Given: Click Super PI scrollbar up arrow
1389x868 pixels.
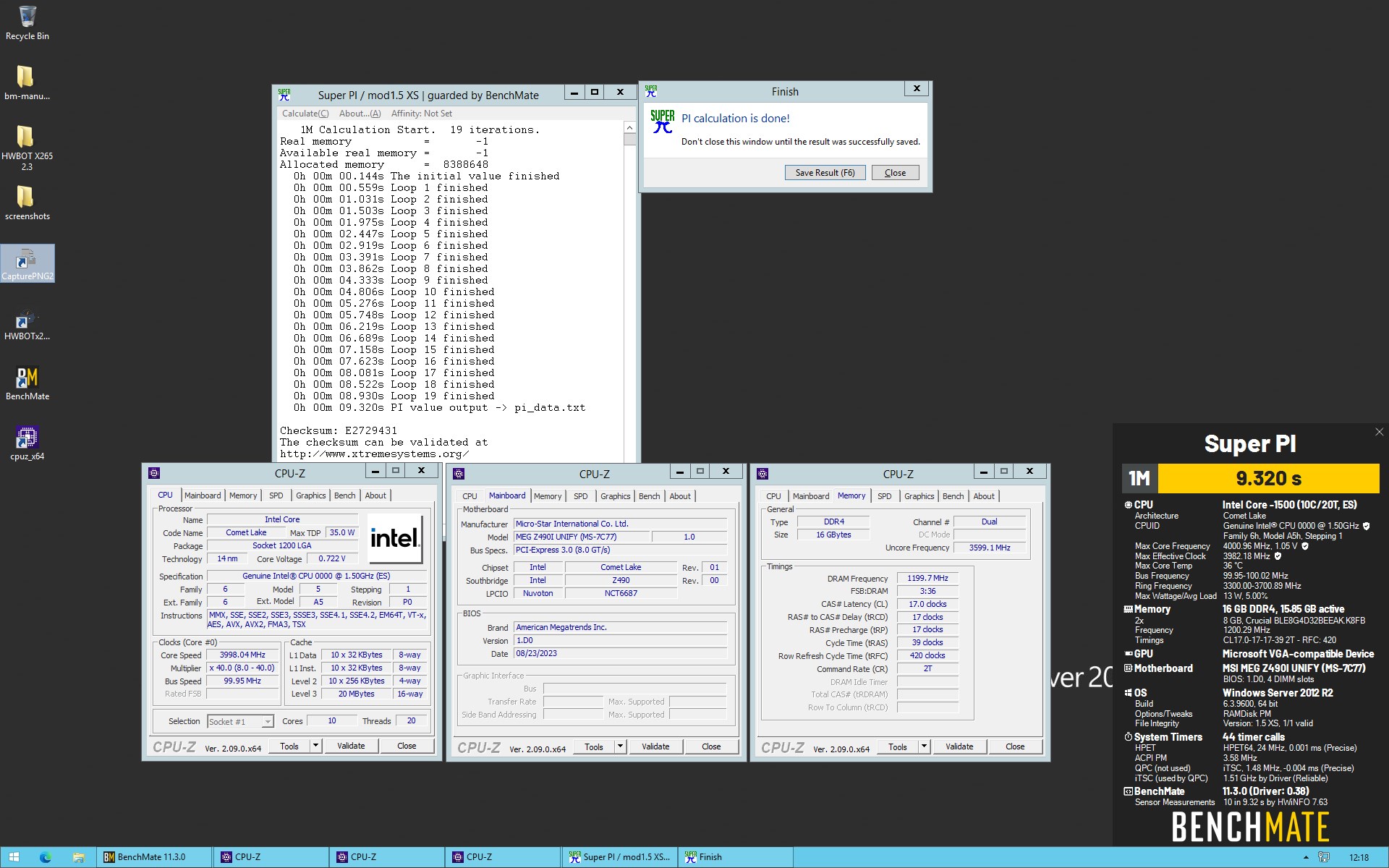Looking at the screenshot, I should point(629,128).
